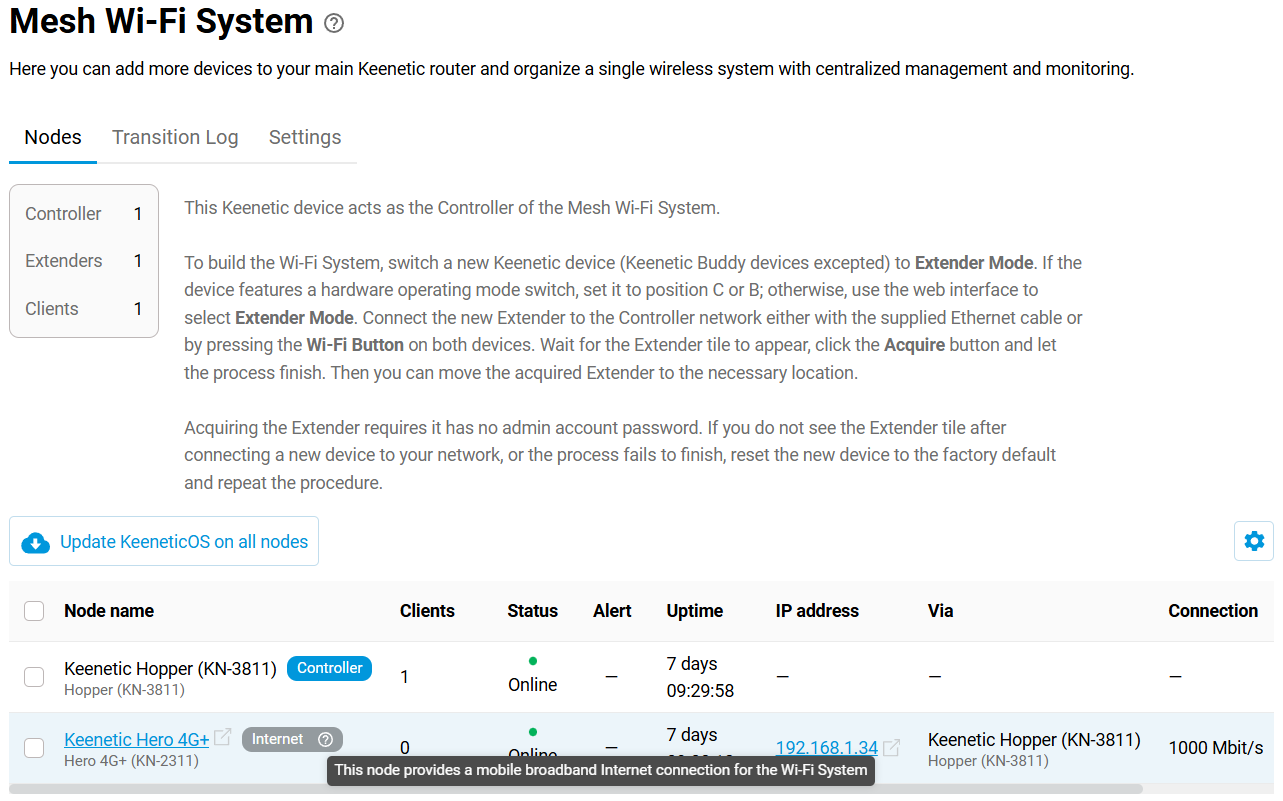The width and height of the screenshot is (1283, 801).
Task: Open the 192.168.1.34 IP address link
Action: coord(826,748)
